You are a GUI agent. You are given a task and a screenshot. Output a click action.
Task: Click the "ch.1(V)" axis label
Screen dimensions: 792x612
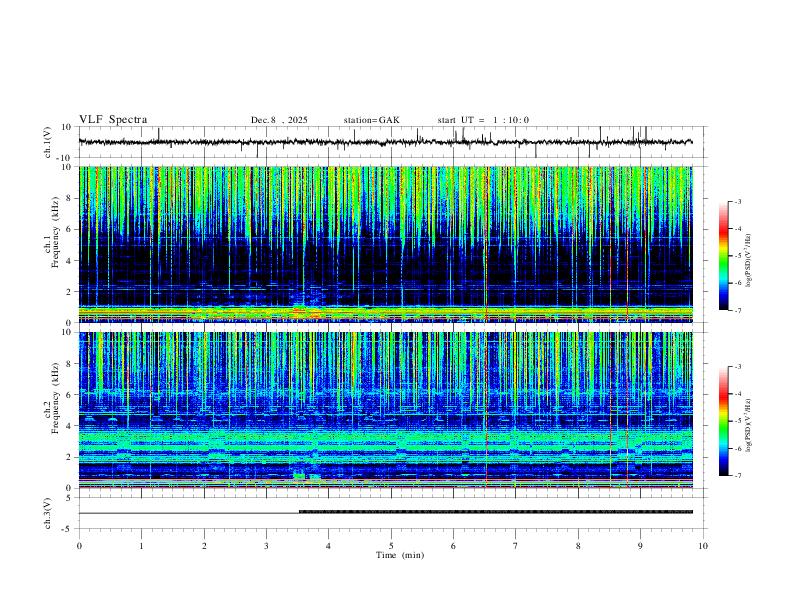tap(49, 142)
